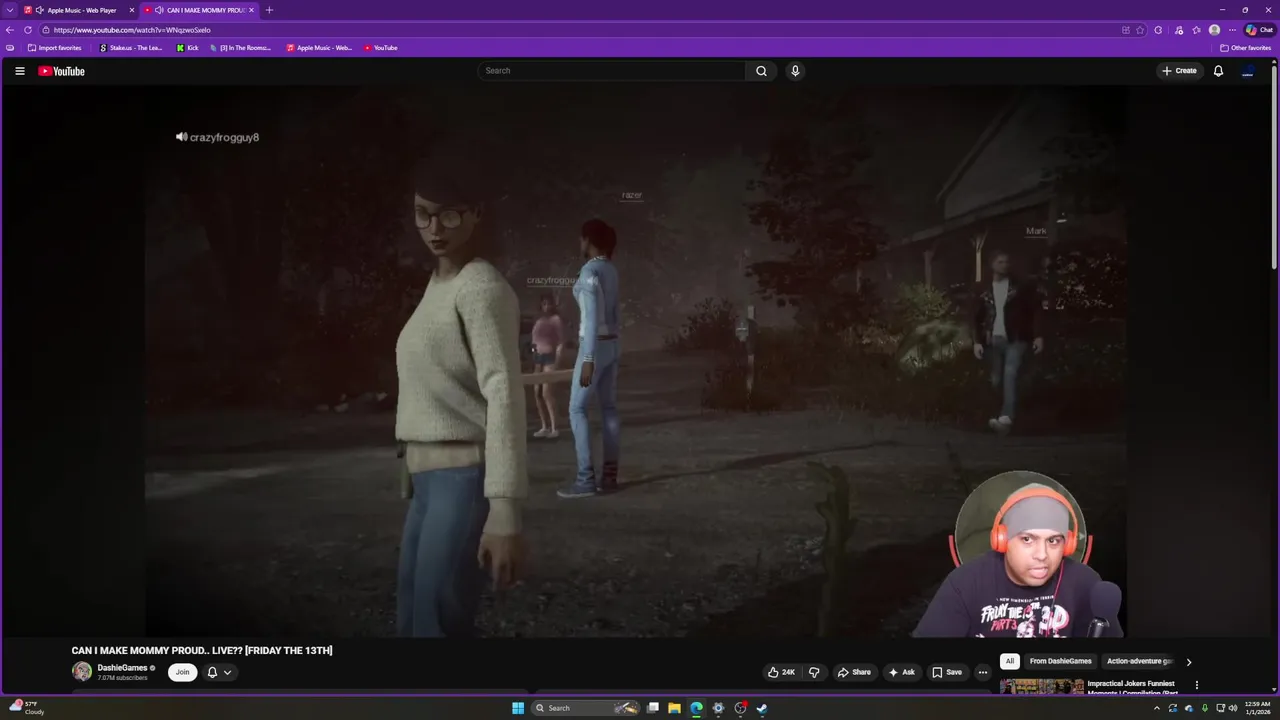Open Copilot Chat sidebar

click(x=1259, y=30)
